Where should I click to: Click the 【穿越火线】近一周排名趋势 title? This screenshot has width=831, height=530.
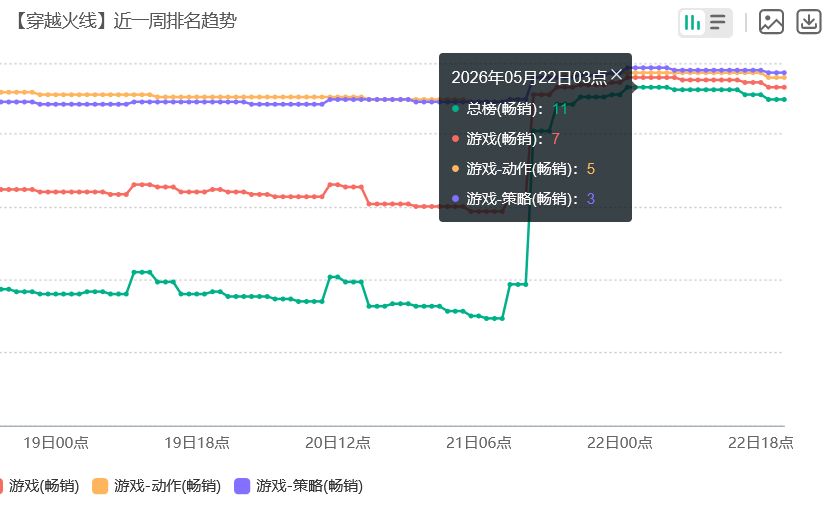(x=123, y=21)
